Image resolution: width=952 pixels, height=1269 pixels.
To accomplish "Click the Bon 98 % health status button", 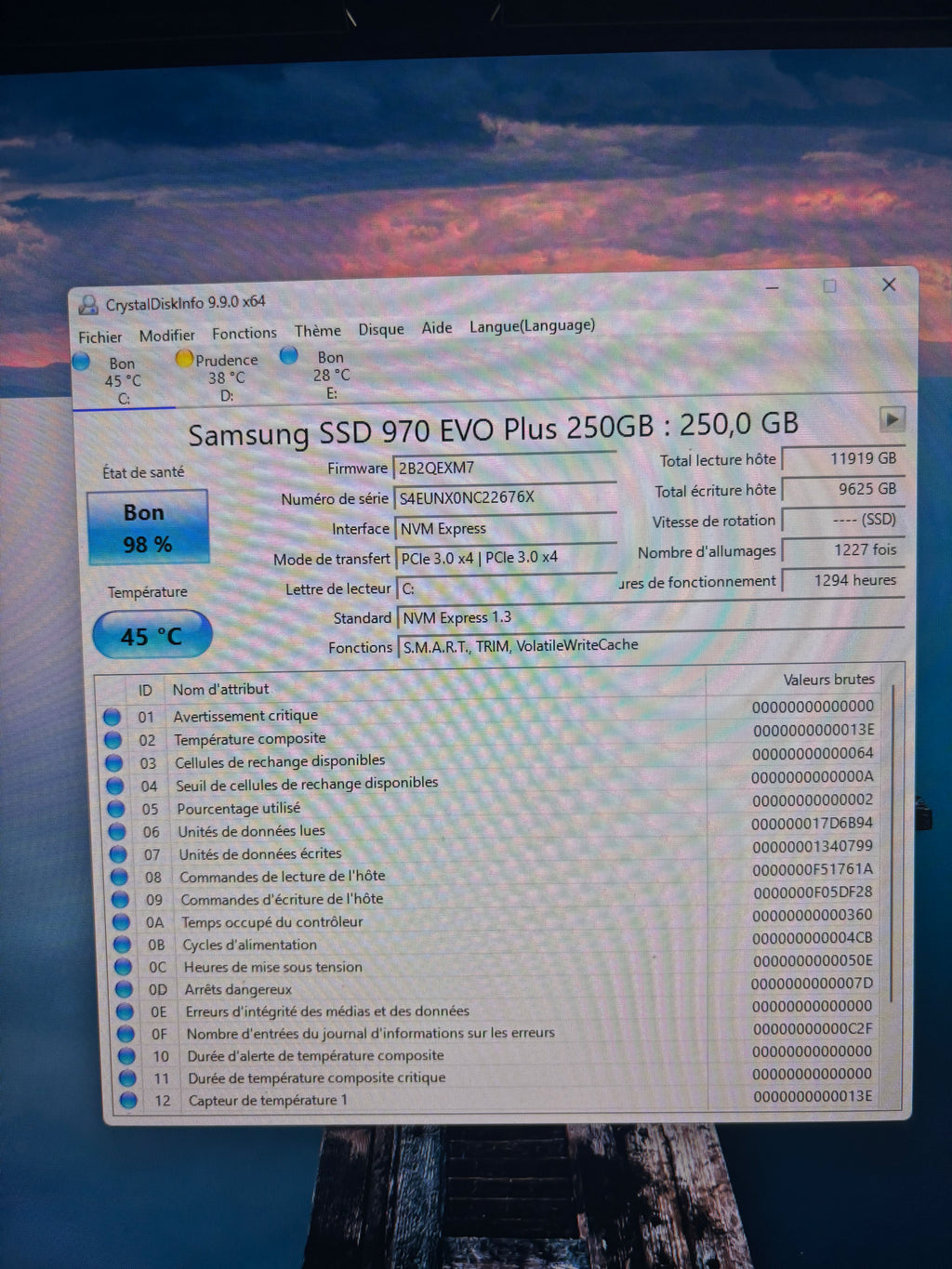I will coord(148,527).
